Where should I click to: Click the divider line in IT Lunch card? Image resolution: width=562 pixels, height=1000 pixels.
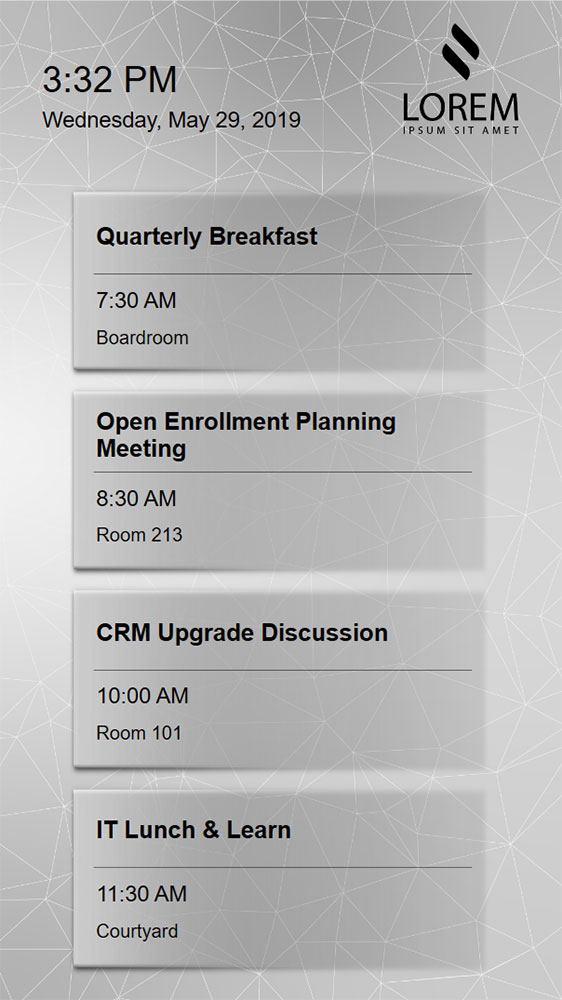coord(283,867)
